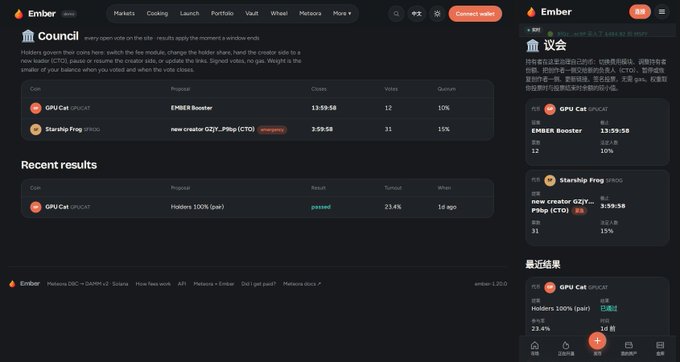This screenshot has height=362, width=680.
Task: Click the ember-1.20.0 version label
Action: [x=490, y=284]
